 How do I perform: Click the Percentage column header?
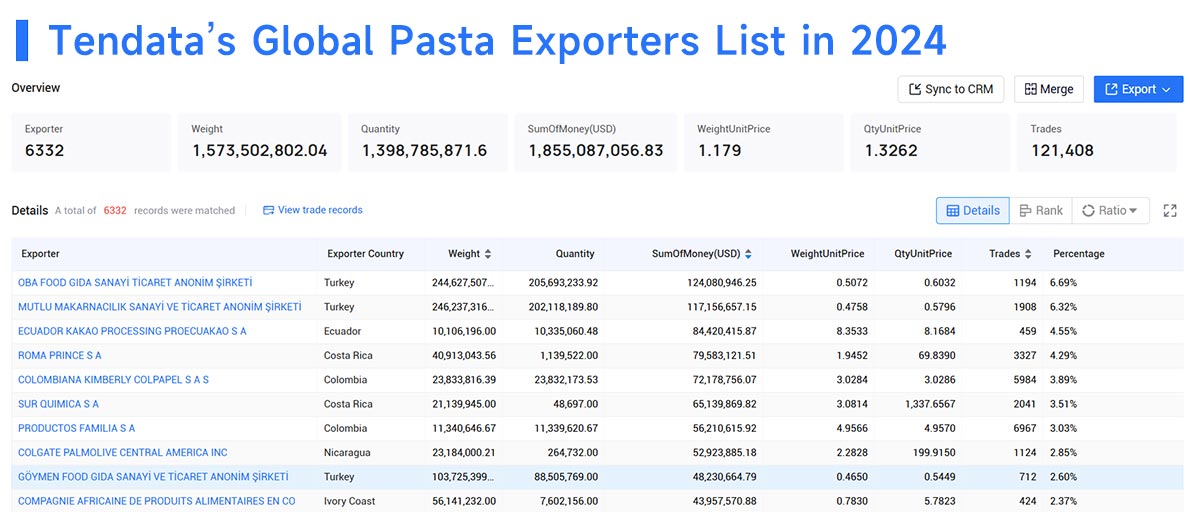click(1078, 254)
